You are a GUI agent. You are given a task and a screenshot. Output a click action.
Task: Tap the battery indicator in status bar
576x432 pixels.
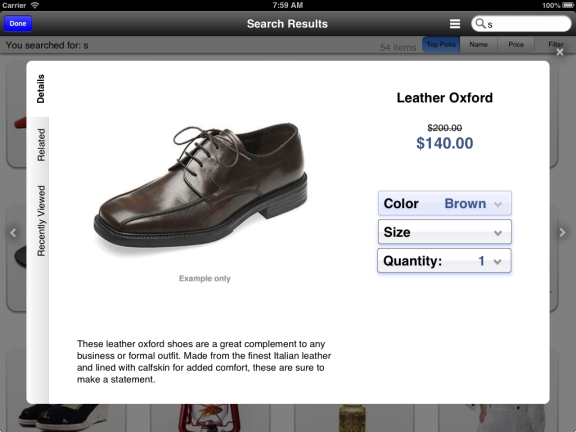(567, 5)
